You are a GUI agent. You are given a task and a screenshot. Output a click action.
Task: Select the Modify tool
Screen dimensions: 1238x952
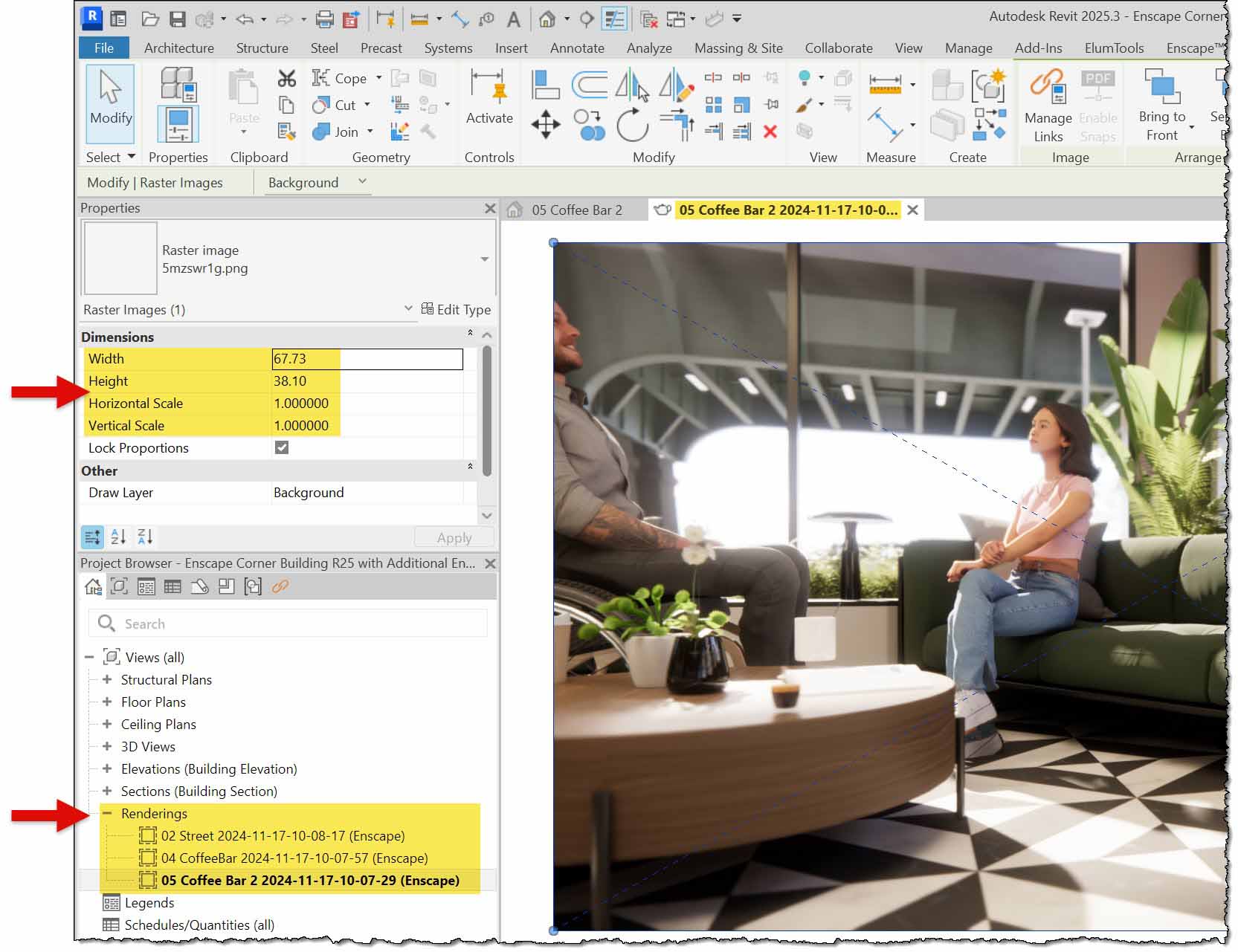point(109,104)
